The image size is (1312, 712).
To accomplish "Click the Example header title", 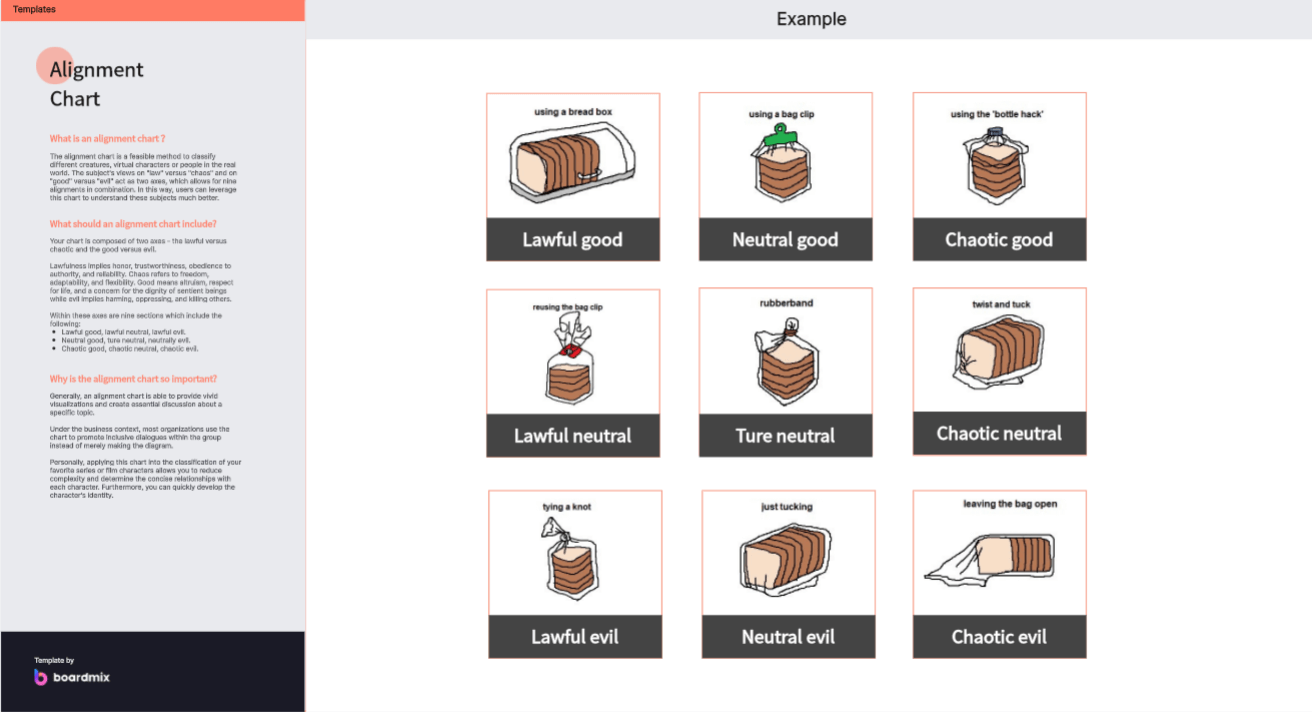I will [811, 19].
